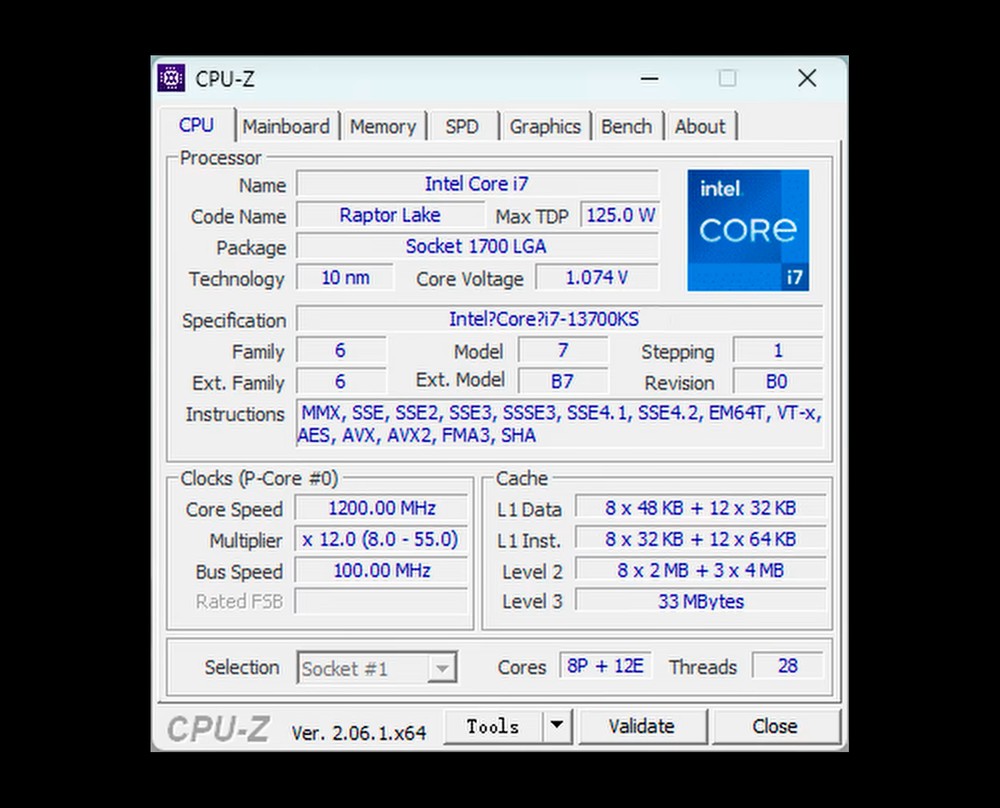1000x808 pixels.
Task: Click the Name field Intel Core i7
Action: point(477,184)
